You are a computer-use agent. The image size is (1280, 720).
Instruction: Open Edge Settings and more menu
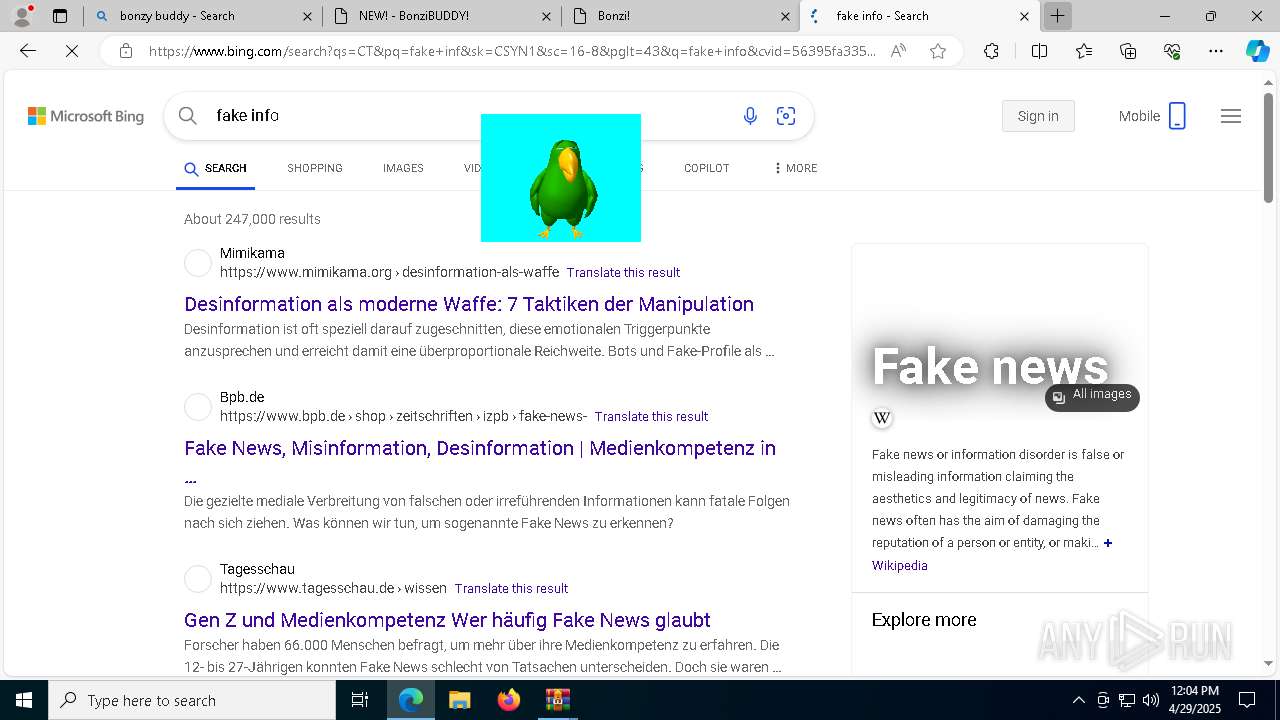point(1216,51)
